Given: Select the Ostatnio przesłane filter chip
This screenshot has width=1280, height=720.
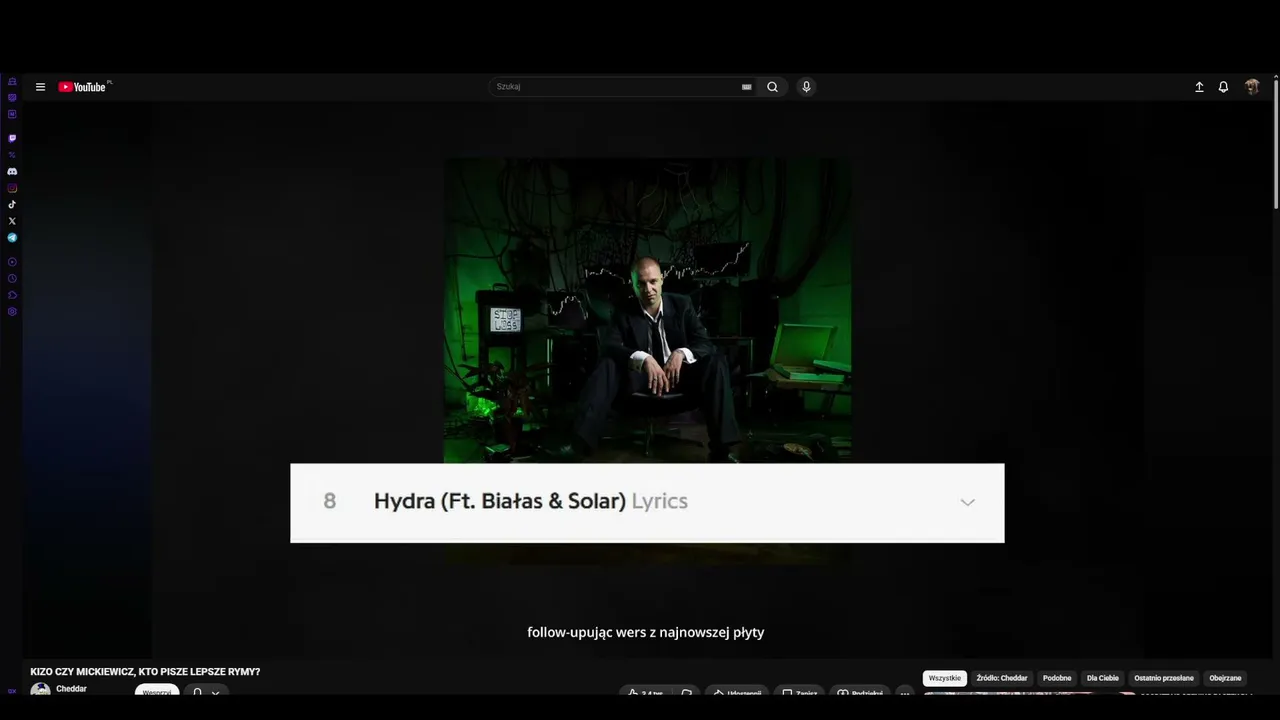Looking at the screenshot, I should (x=1164, y=678).
